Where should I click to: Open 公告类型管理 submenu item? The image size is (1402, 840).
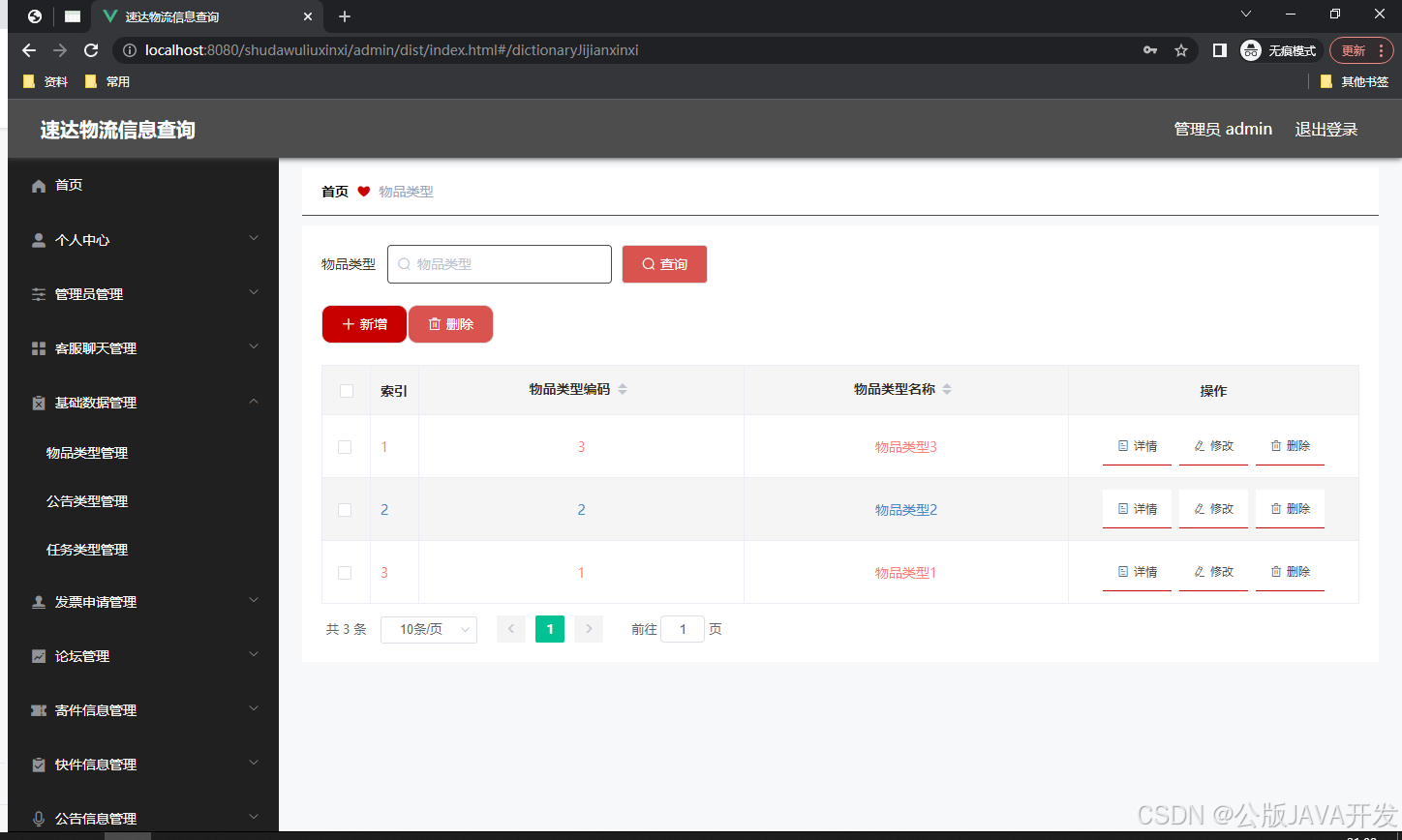pos(87,501)
